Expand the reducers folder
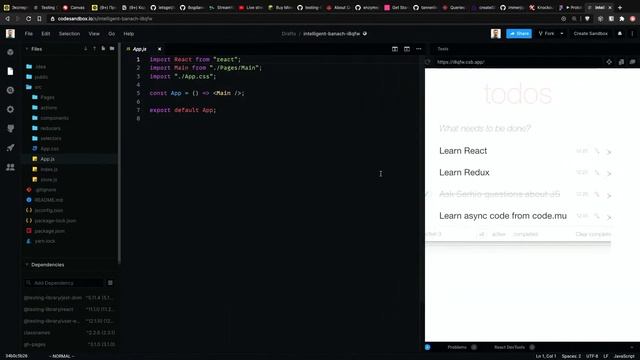Screen dimensions: 640x360 tap(46, 128)
